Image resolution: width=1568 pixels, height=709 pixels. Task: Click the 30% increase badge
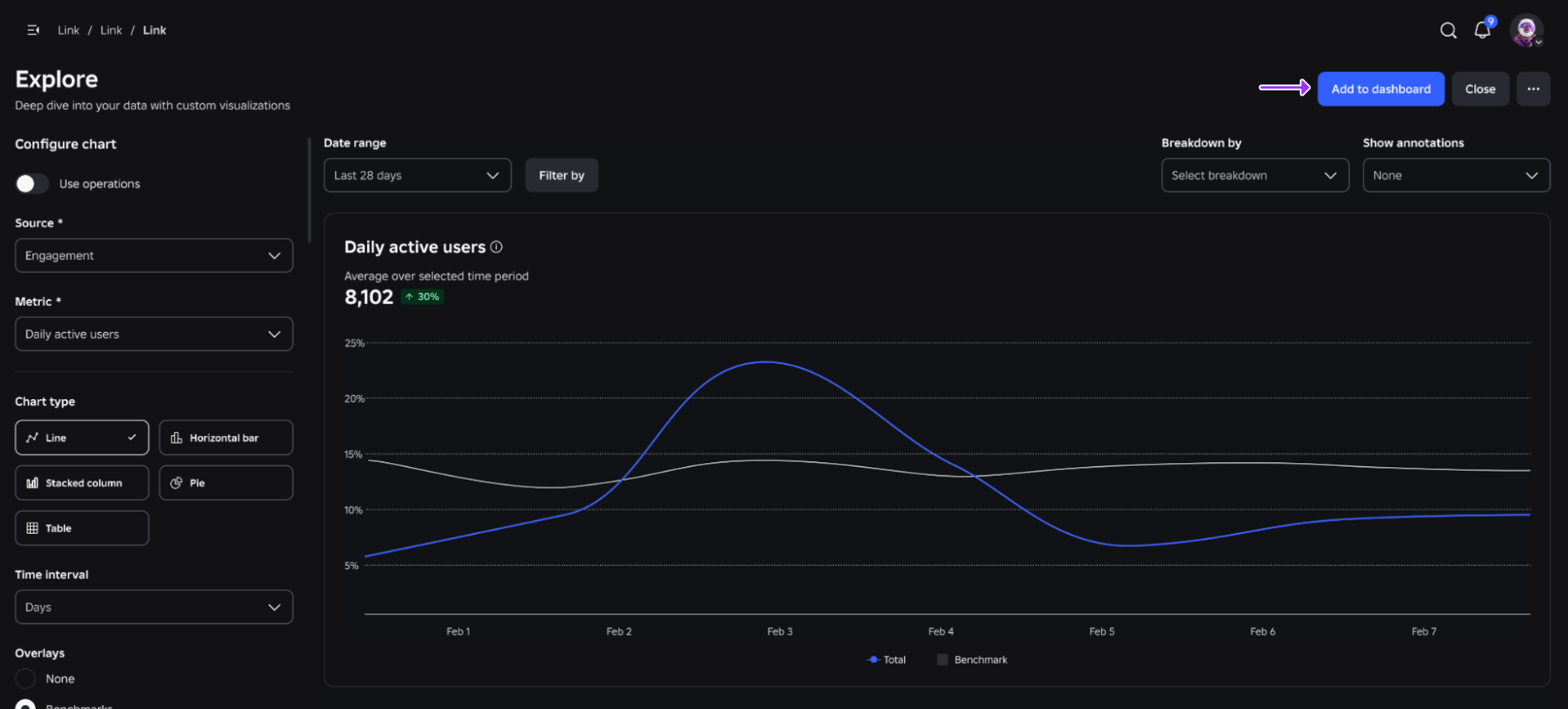point(422,297)
